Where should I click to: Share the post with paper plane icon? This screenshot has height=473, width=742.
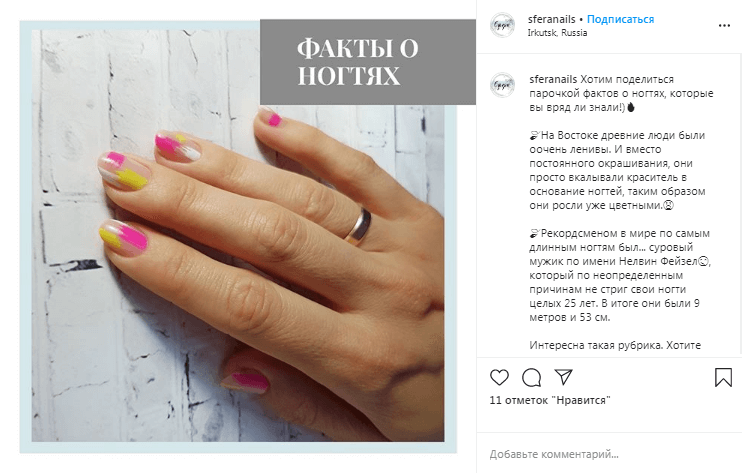[x=564, y=377]
